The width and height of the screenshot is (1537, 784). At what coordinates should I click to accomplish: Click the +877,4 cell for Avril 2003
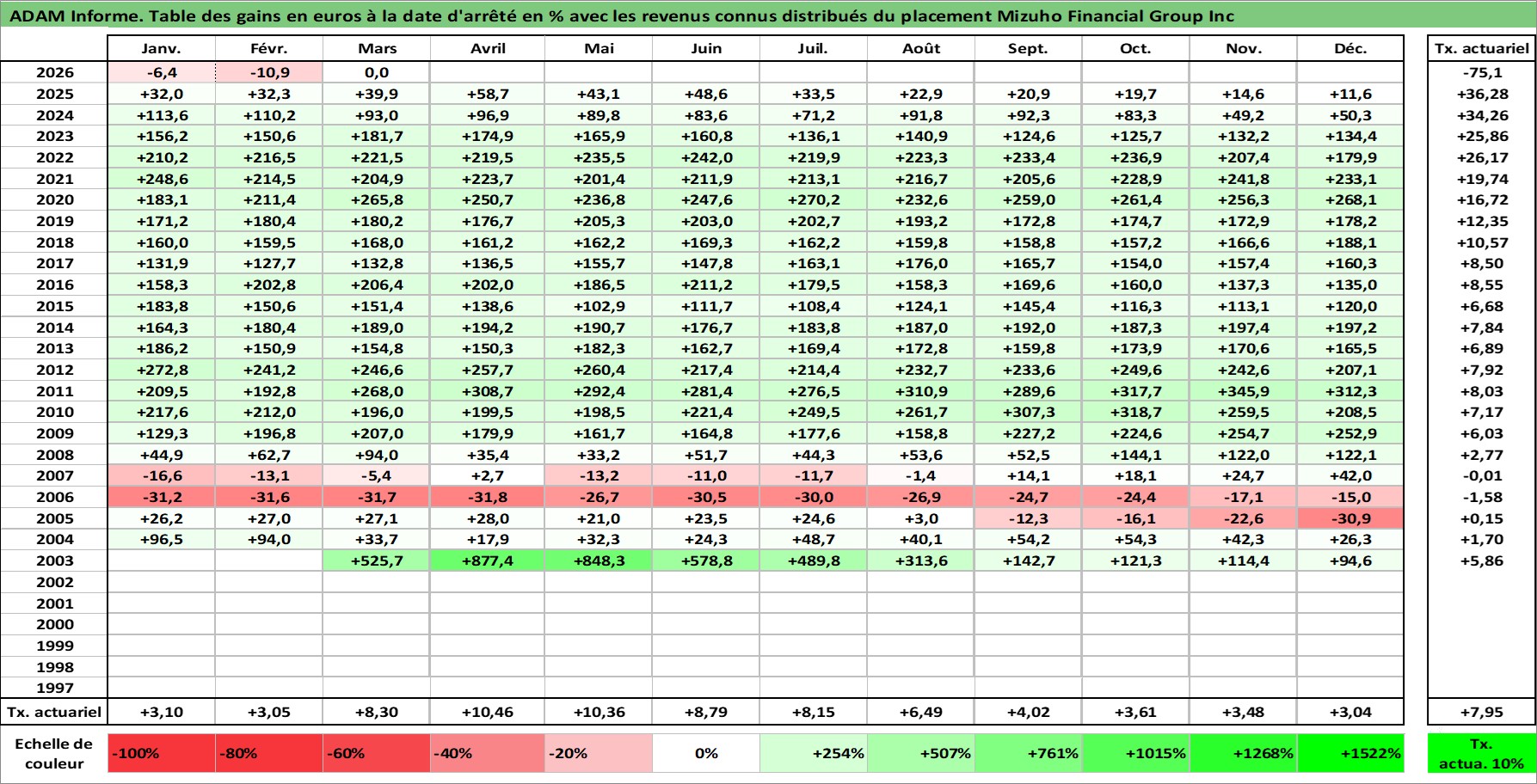pos(488,560)
